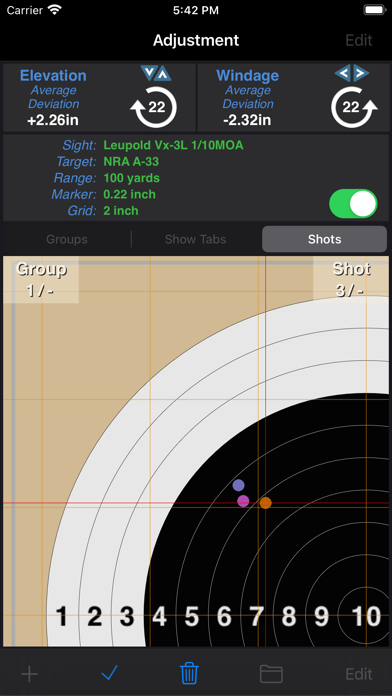Tap the plus add icon
392x696 pixels.
pyautogui.click(x=29, y=674)
